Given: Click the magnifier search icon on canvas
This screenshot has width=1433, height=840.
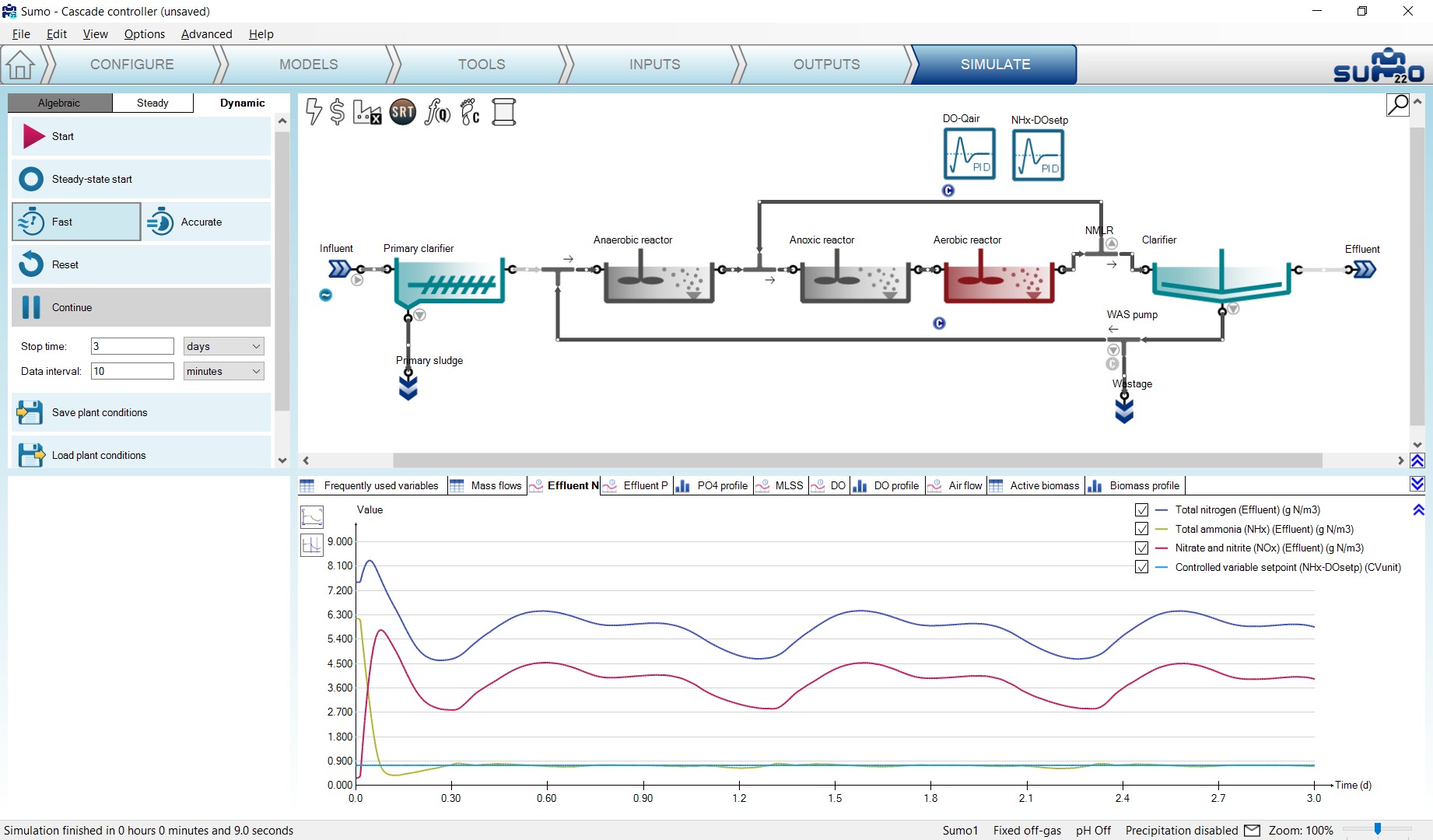Looking at the screenshot, I should (1398, 105).
